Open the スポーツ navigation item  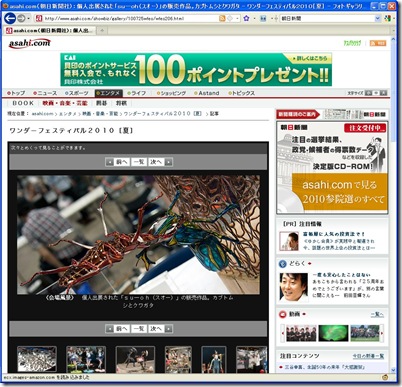(x=77, y=93)
